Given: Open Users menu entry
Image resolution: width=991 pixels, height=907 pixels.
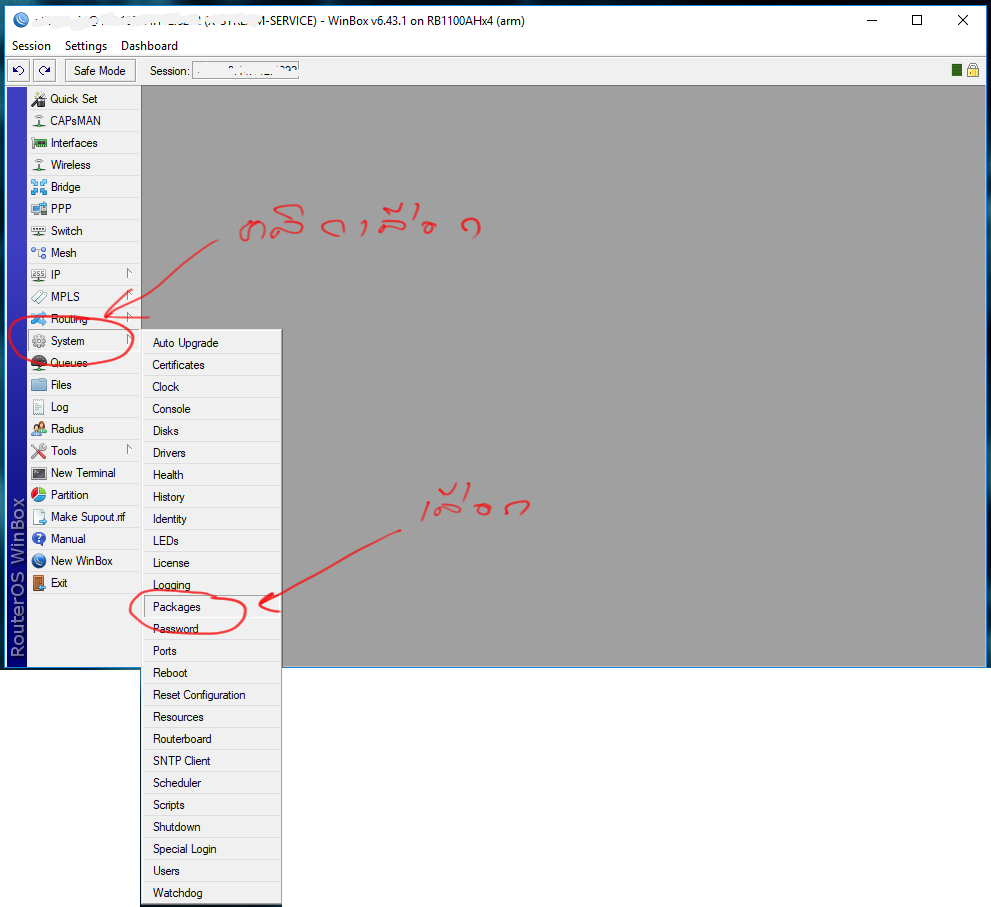Looking at the screenshot, I should click(212, 871).
